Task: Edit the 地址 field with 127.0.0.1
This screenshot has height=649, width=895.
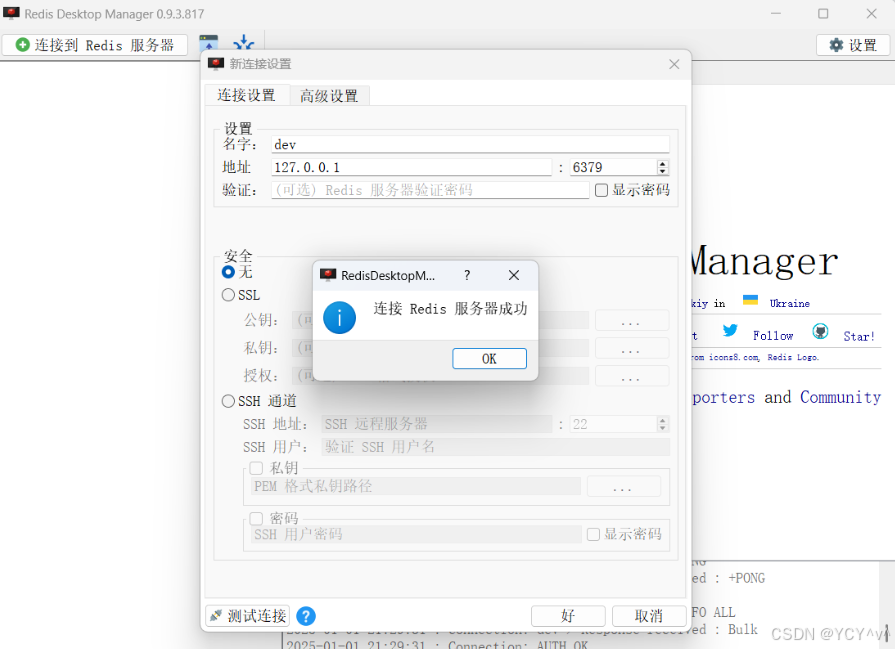Action: coord(412,167)
